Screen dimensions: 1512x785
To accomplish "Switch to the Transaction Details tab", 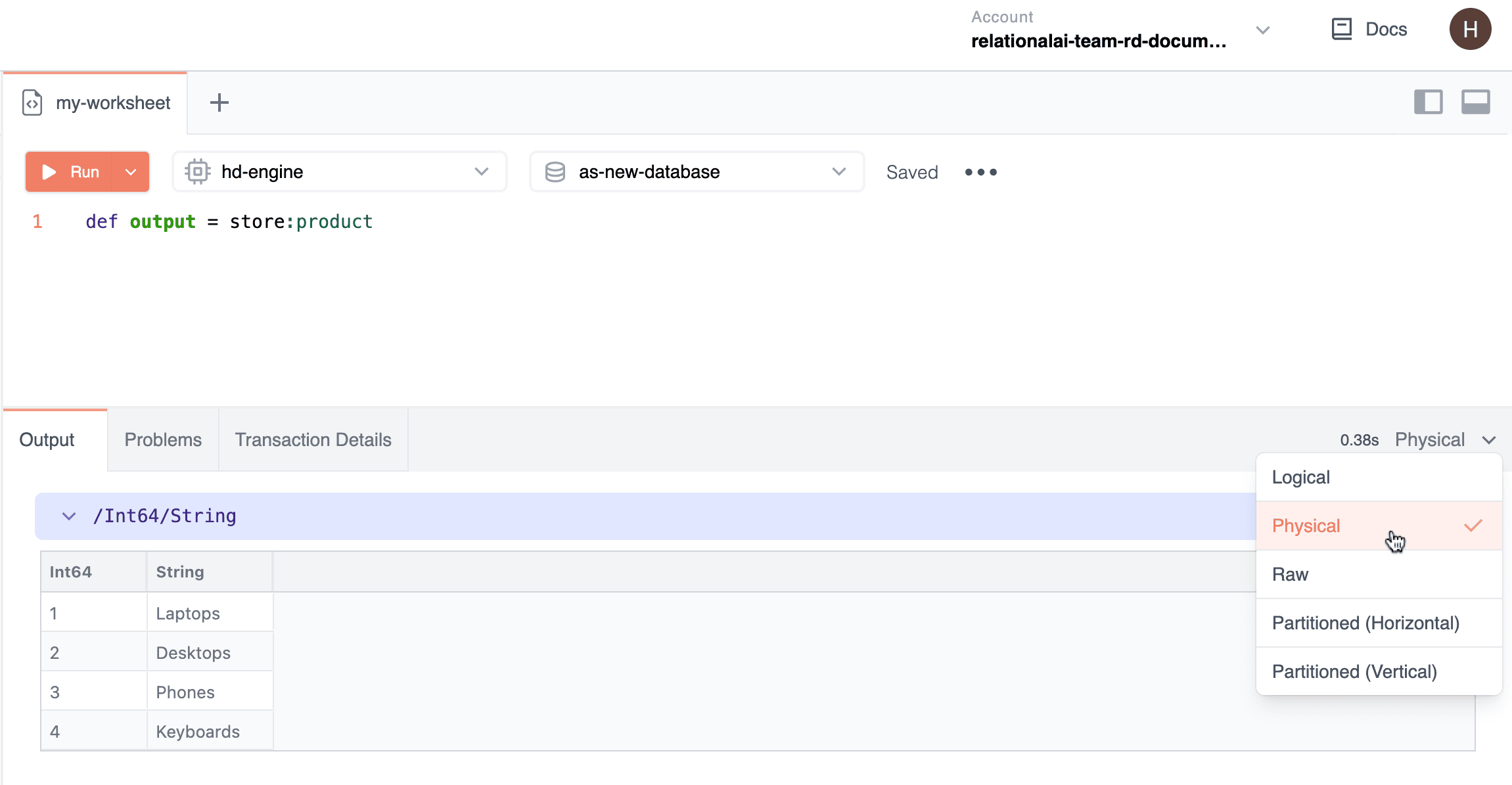I will 313,439.
